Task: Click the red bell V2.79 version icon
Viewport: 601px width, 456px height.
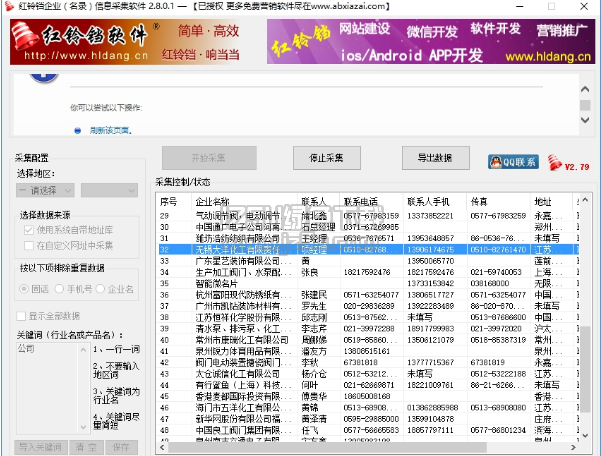Action: point(568,163)
